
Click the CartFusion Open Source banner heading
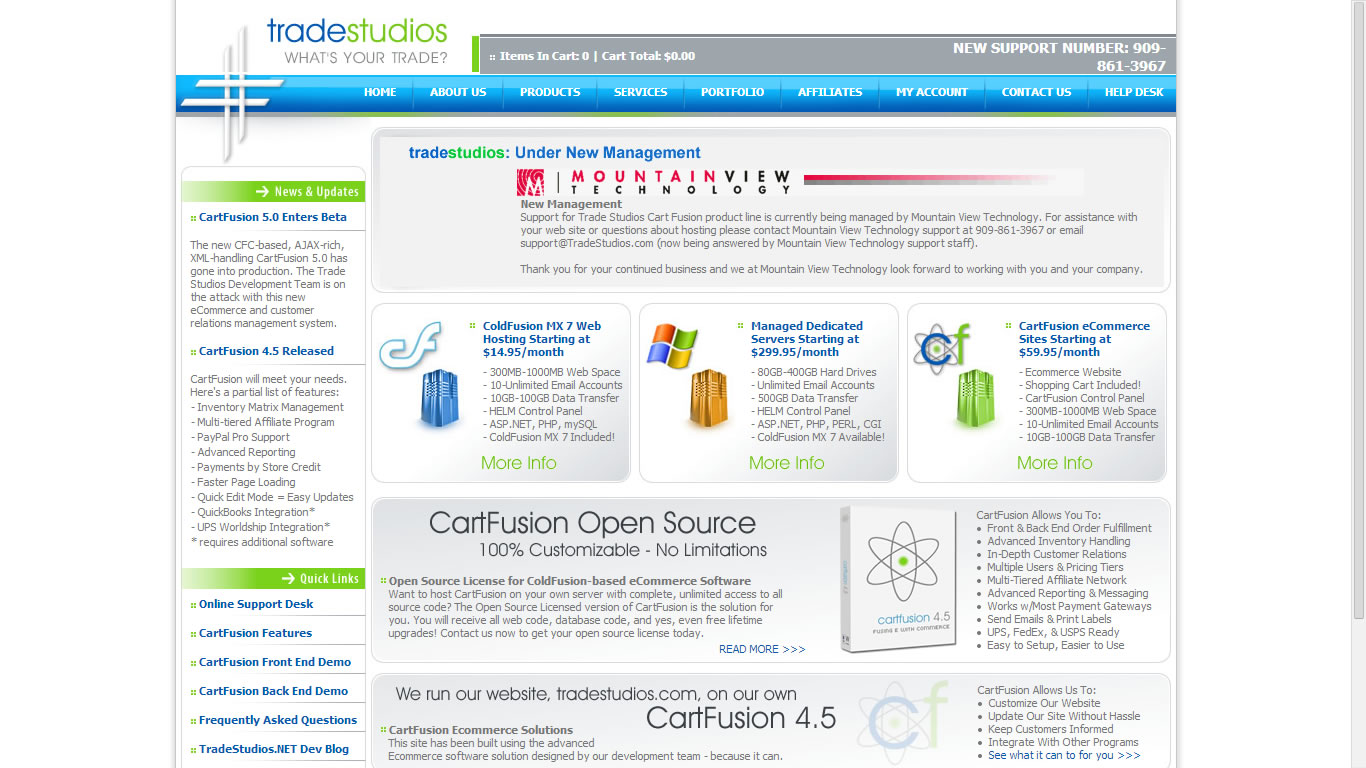click(x=593, y=523)
